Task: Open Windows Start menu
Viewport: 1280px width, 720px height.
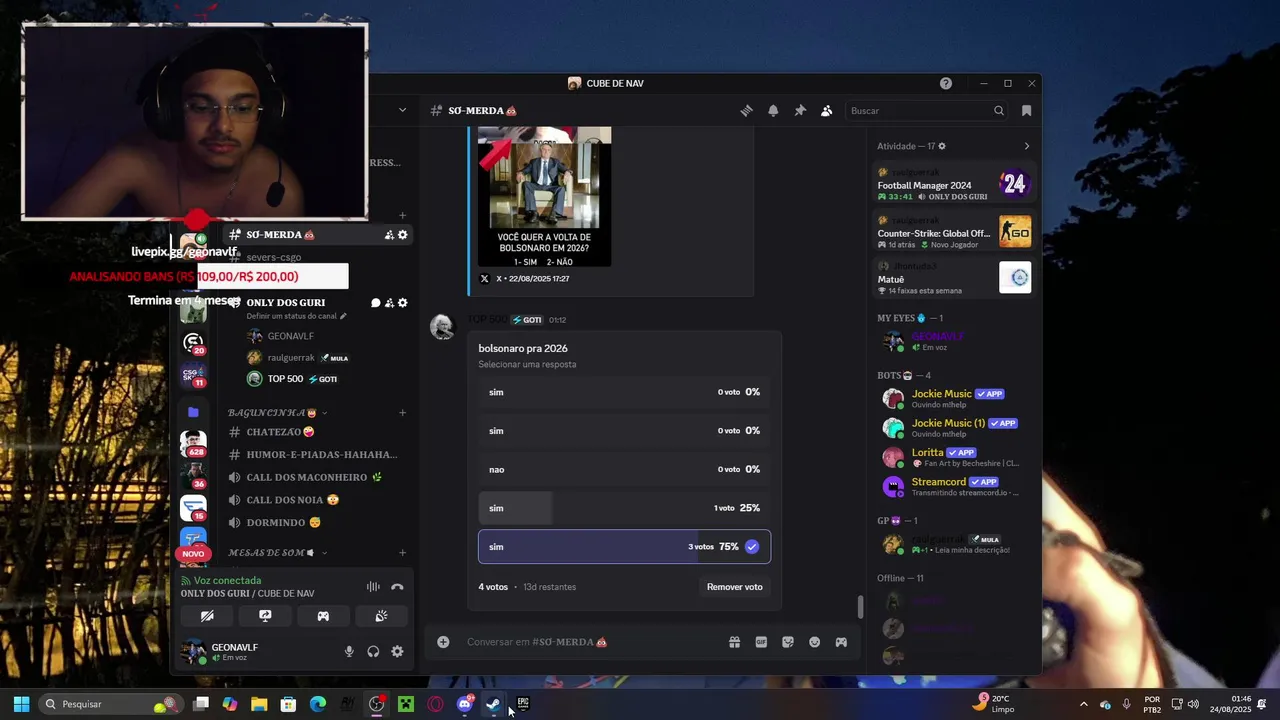Action: (21, 704)
